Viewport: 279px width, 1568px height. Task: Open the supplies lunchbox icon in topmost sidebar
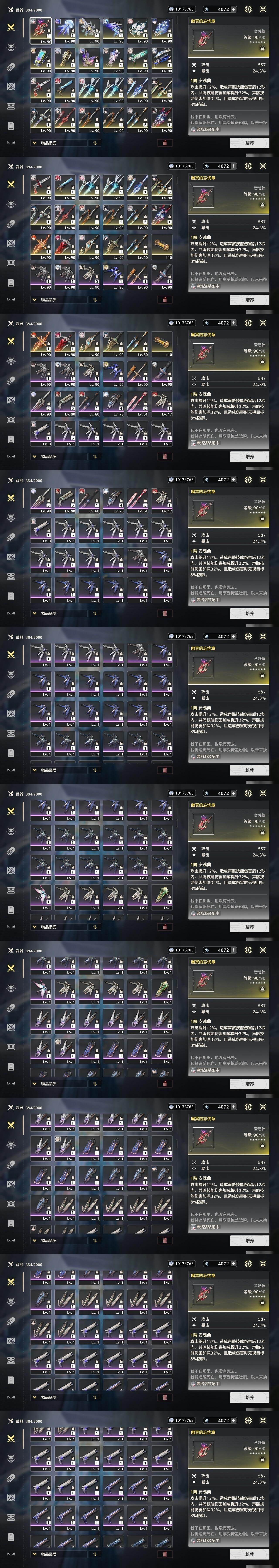coord(11,106)
